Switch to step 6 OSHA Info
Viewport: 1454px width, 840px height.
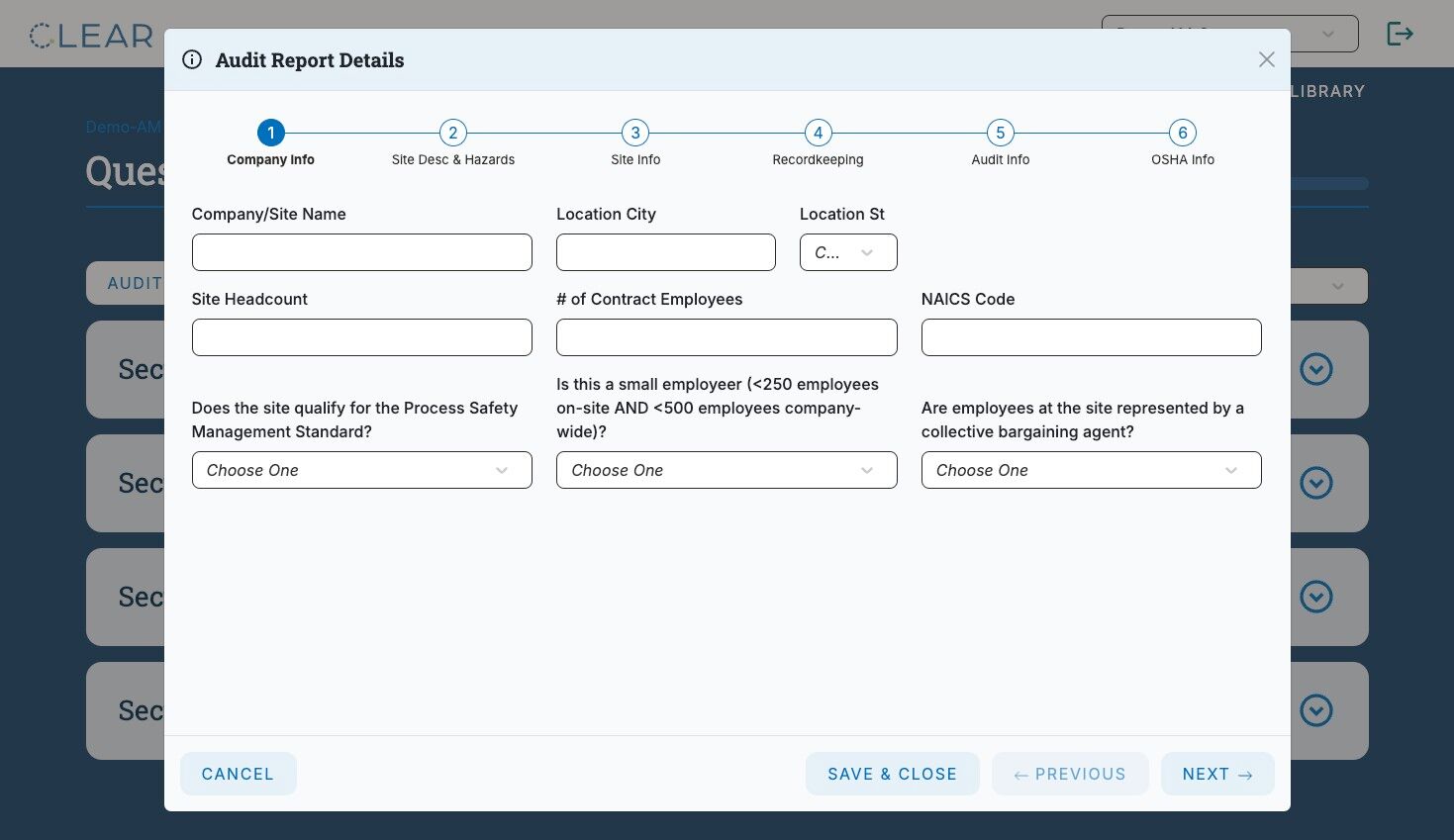1182,133
